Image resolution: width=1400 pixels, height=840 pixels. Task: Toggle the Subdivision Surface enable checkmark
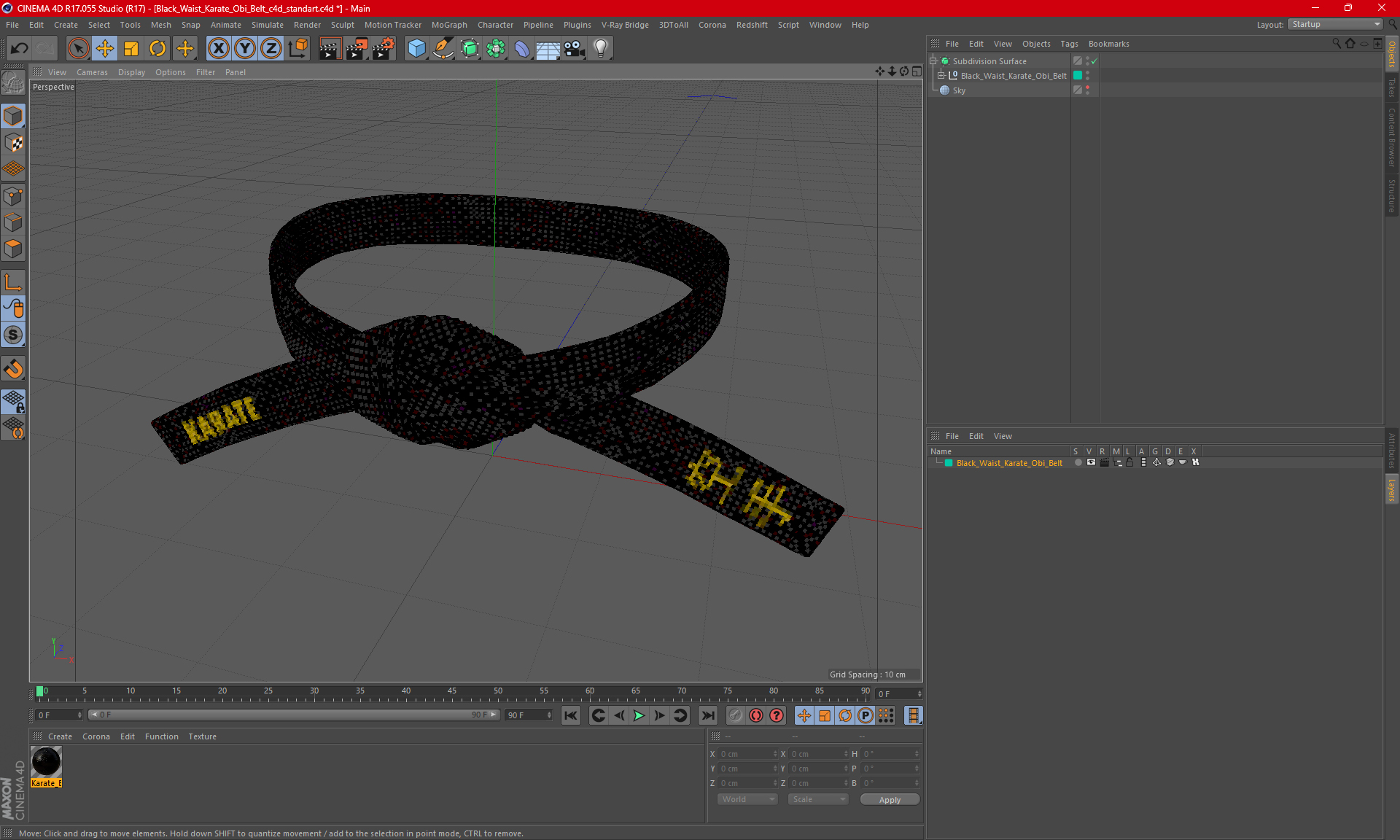(x=1094, y=61)
